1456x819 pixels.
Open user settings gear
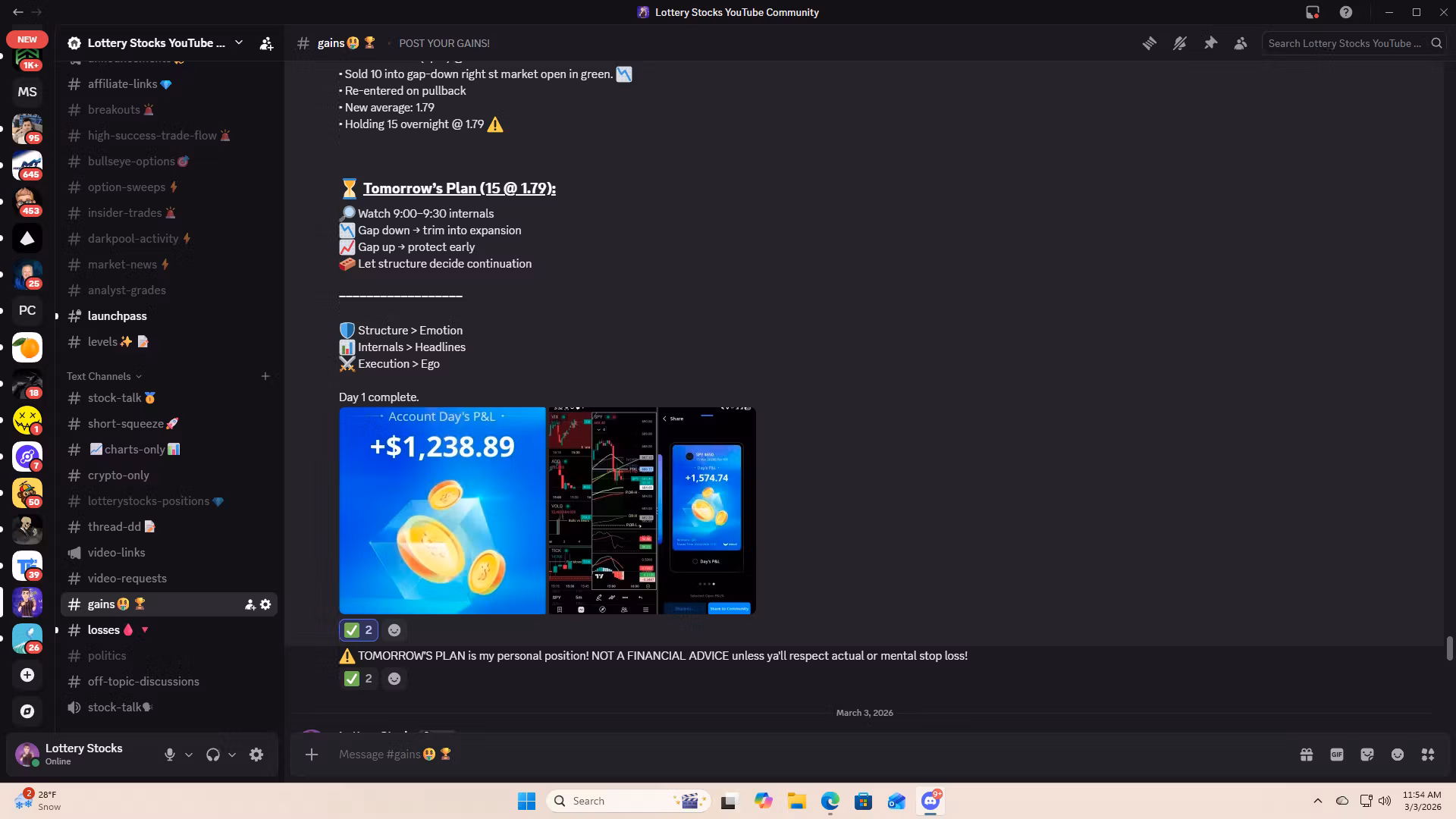[256, 755]
